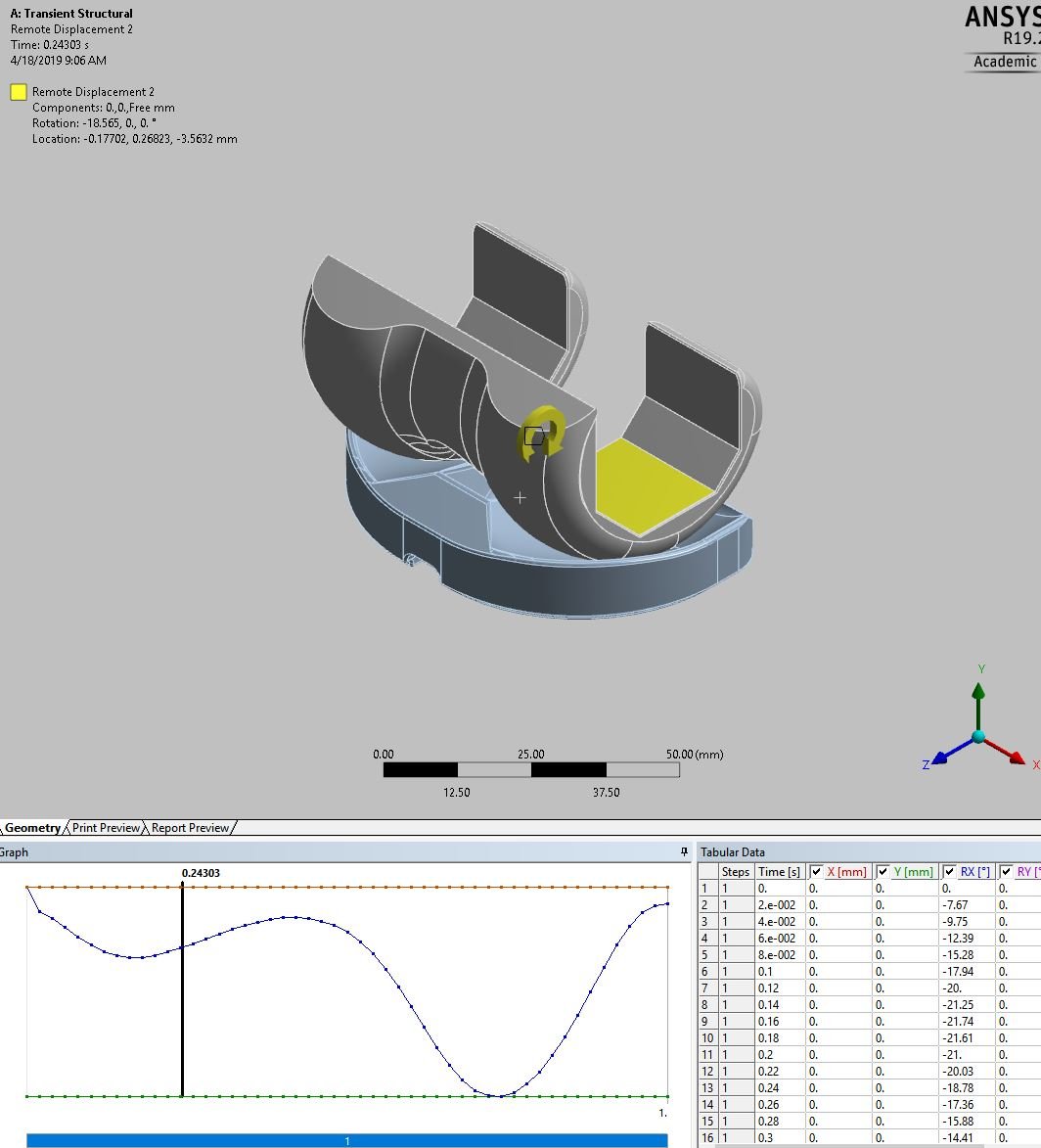The image size is (1041, 1148).
Task: Click time cell 0.16 in tabular data
Action: click(x=780, y=1022)
